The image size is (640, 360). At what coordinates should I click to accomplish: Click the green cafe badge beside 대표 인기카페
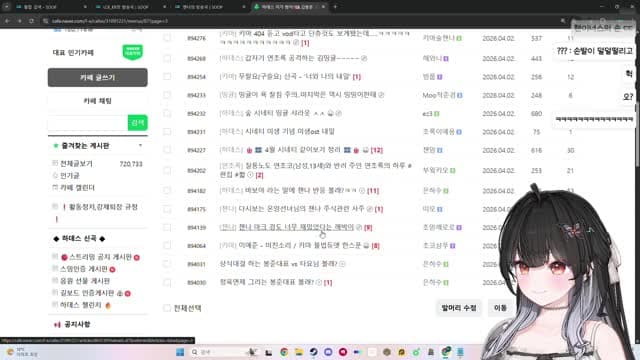133,52
